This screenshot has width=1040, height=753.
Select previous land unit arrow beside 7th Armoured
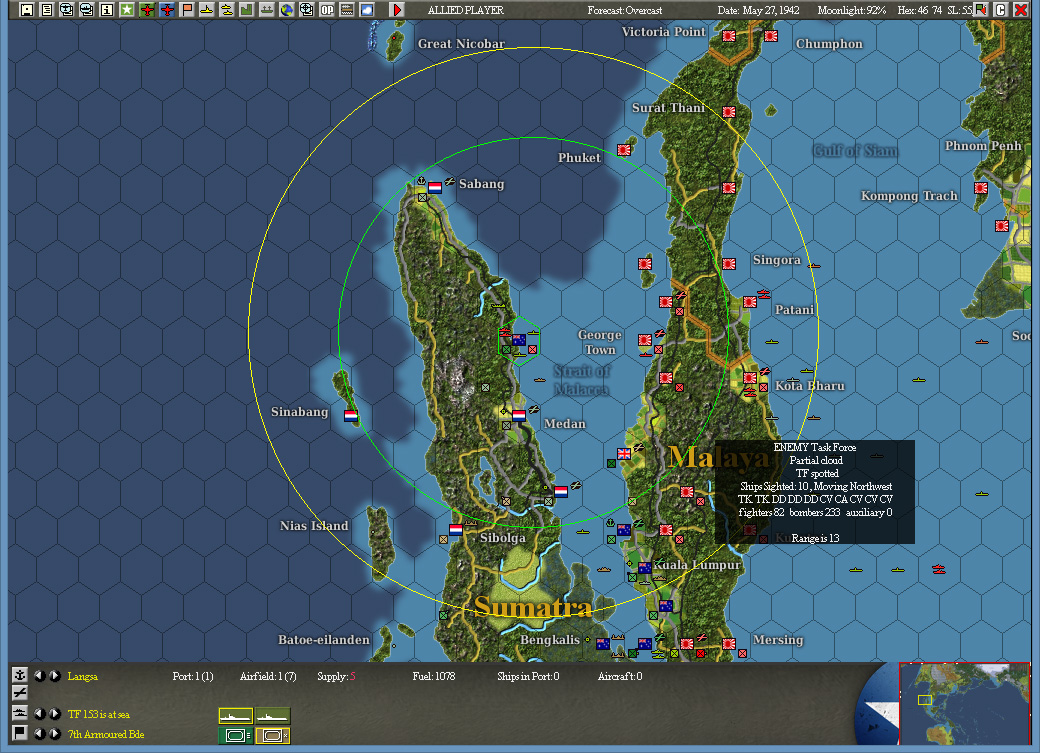click(40, 734)
